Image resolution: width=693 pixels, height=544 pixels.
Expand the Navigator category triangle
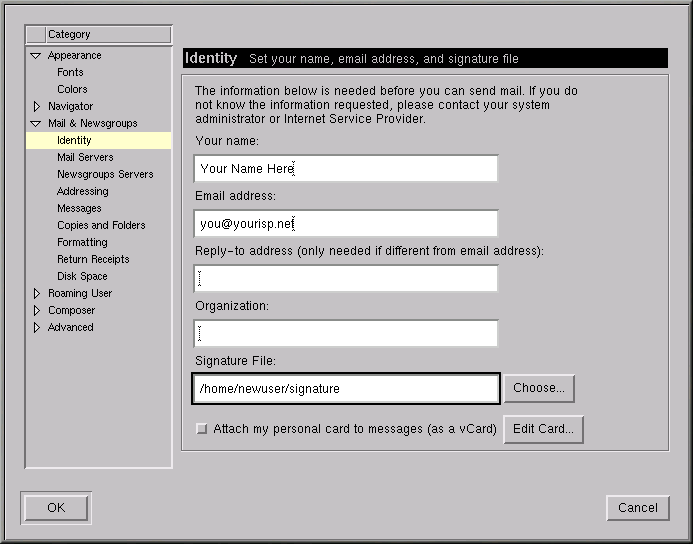37,106
